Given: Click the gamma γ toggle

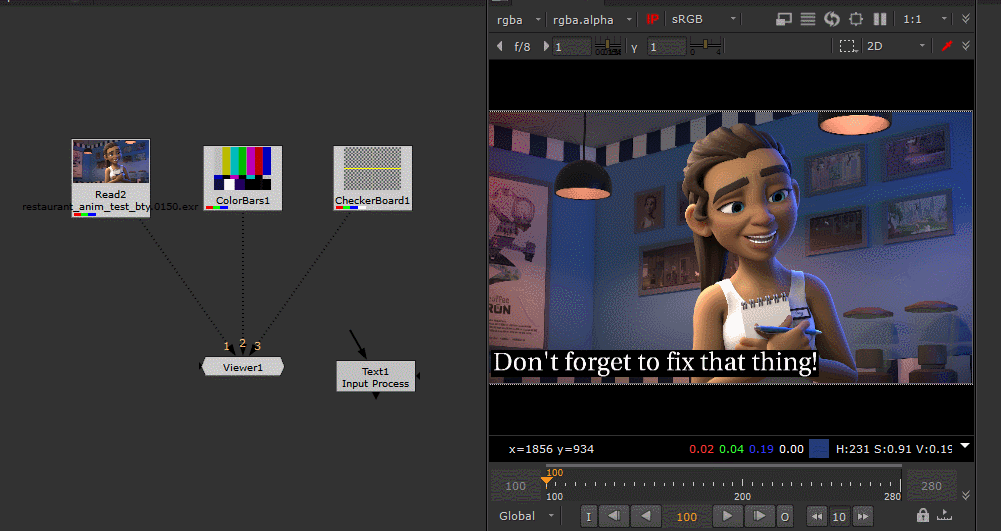Looking at the screenshot, I should 634,47.
